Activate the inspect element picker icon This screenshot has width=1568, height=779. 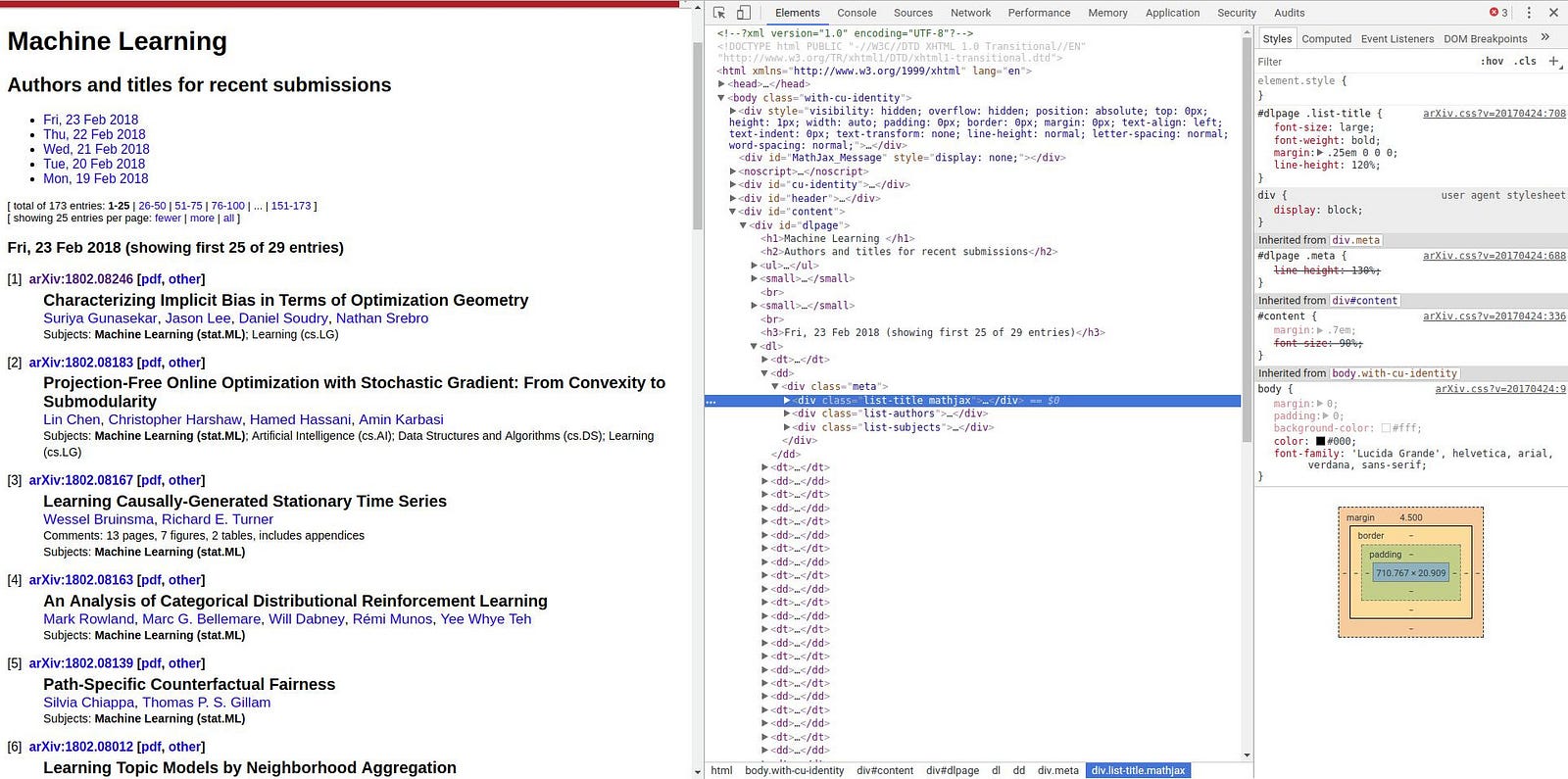(x=719, y=13)
